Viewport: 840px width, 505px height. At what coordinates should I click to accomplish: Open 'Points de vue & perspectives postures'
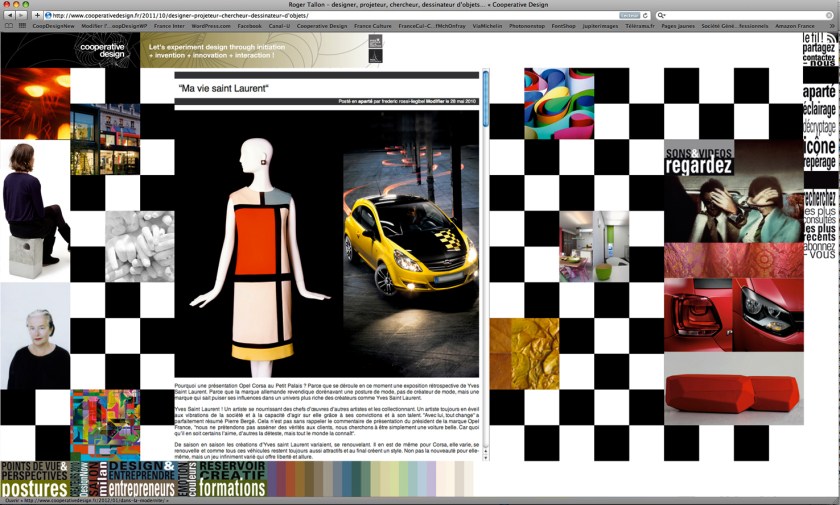point(35,479)
